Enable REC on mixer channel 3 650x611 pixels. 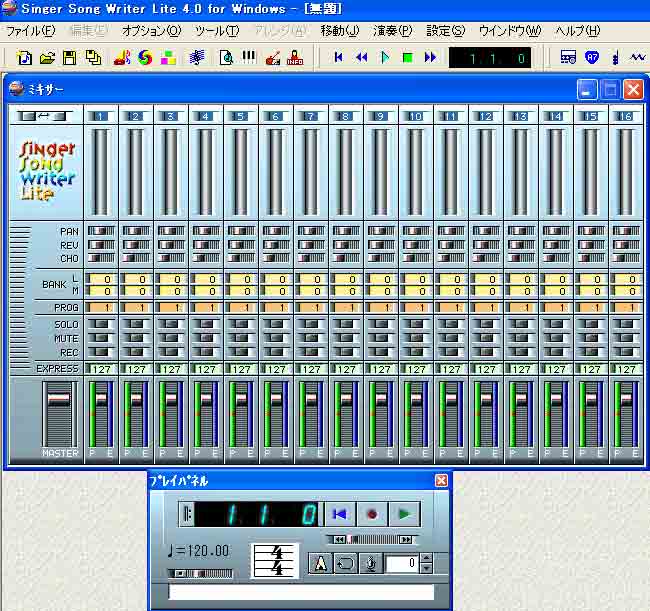(170, 352)
